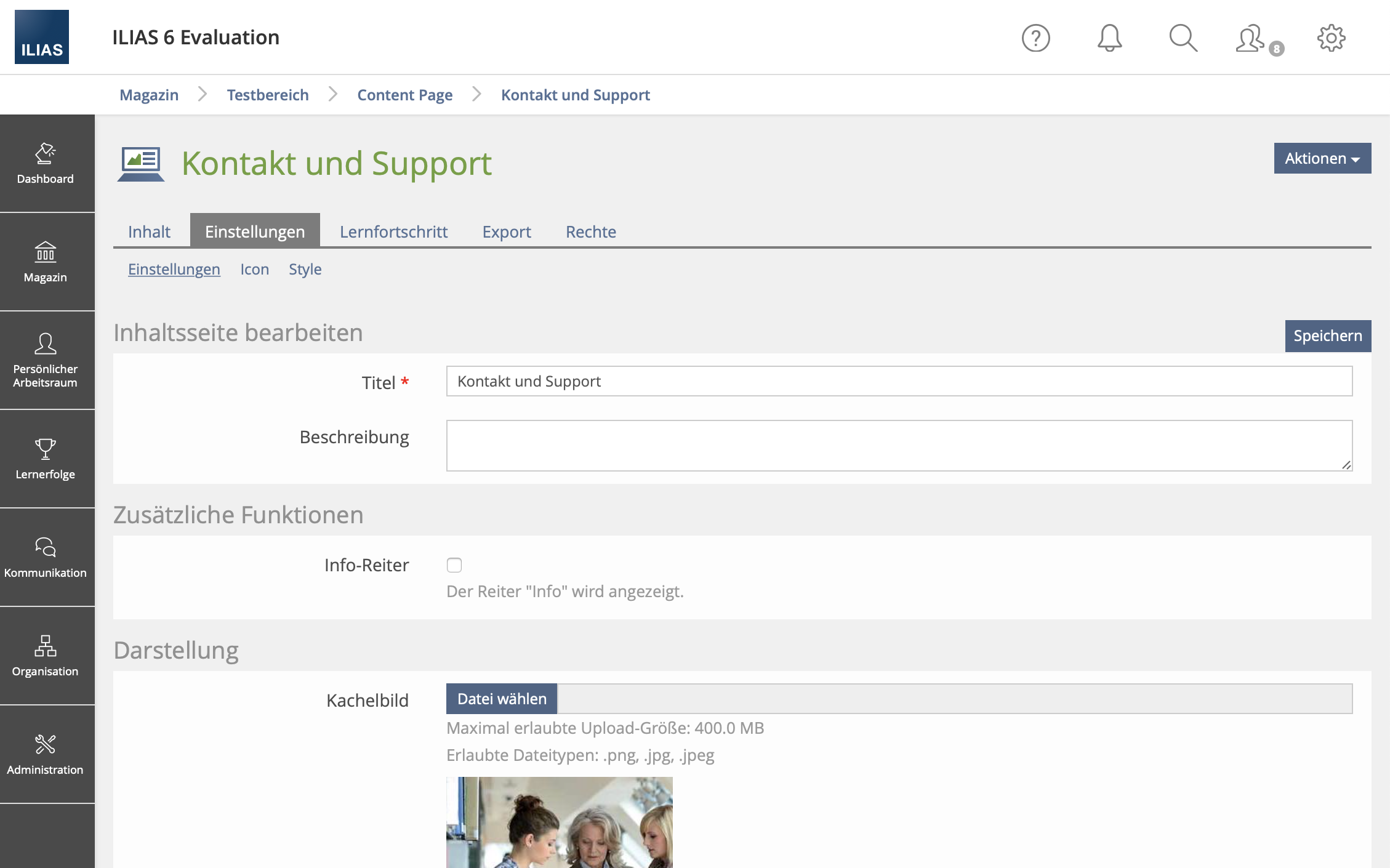Viewport: 1390px width, 868px height.
Task: Open Kommunikation in the sidebar
Action: click(46, 558)
